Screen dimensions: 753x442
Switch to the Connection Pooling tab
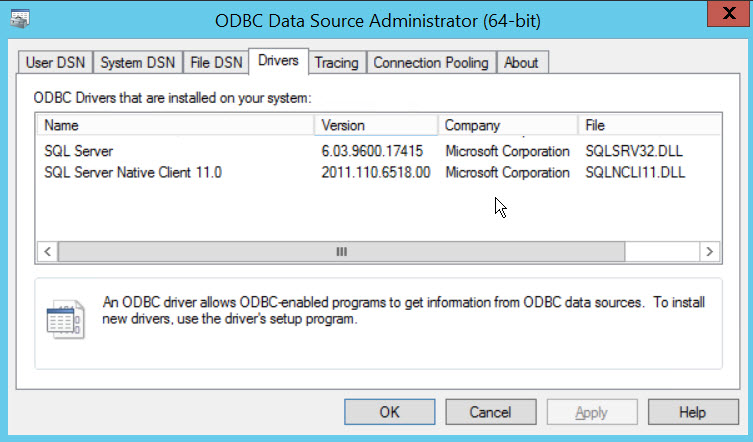coord(431,62)
